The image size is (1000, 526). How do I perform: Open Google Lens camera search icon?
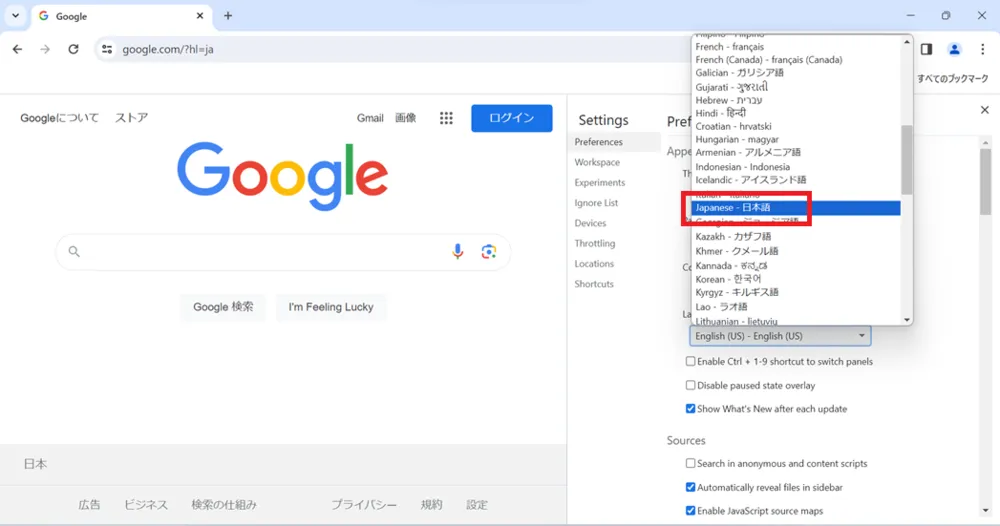tap(489, 251)
